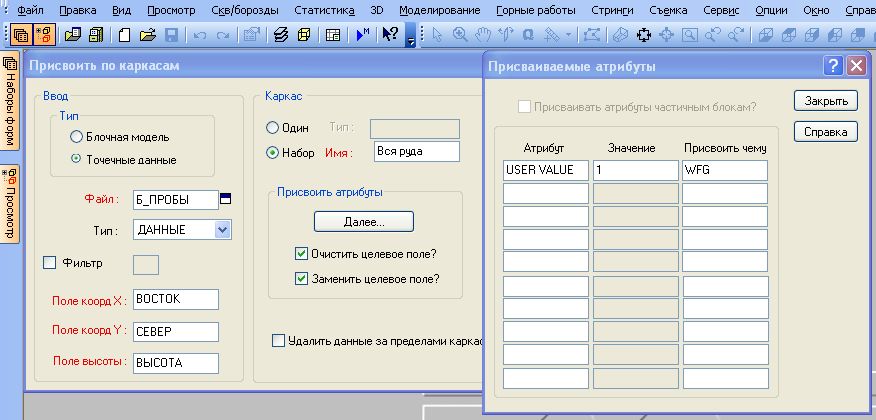Open the Скв/борозды menu

245,10
